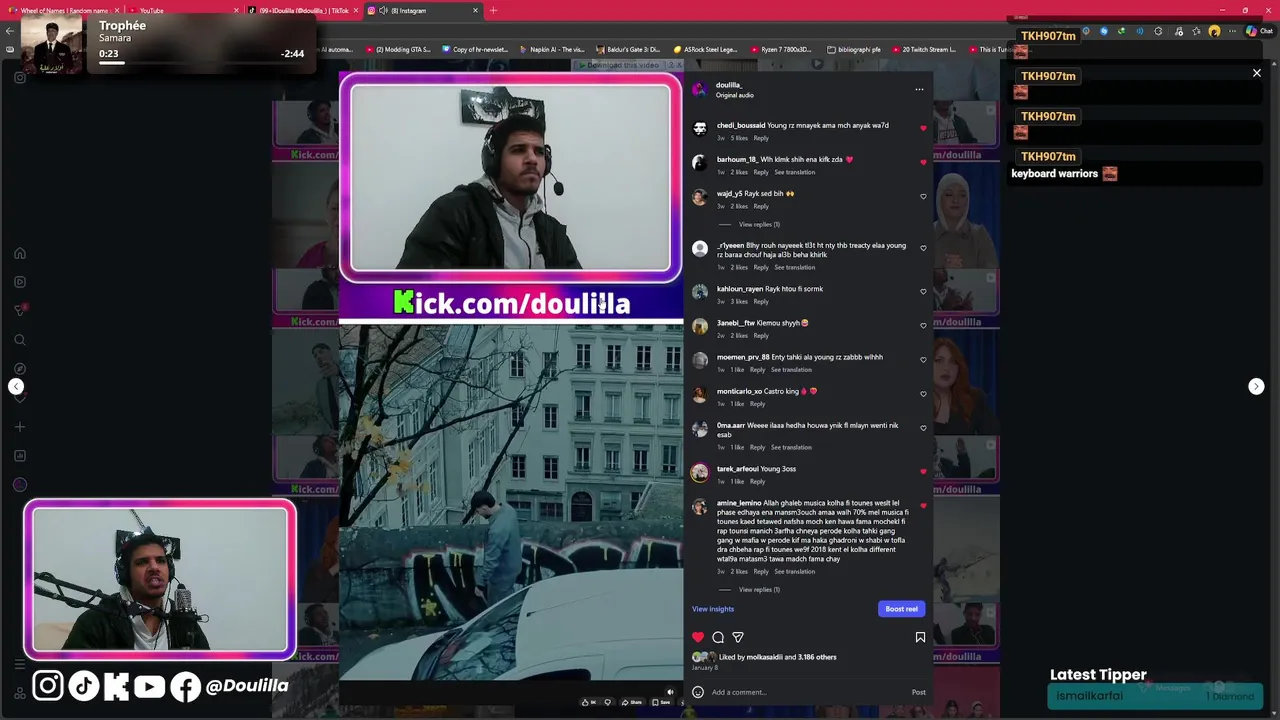Like amine_lemino's comment
The height and width of the screenshot is (720, 1280).
click(923, 506)
